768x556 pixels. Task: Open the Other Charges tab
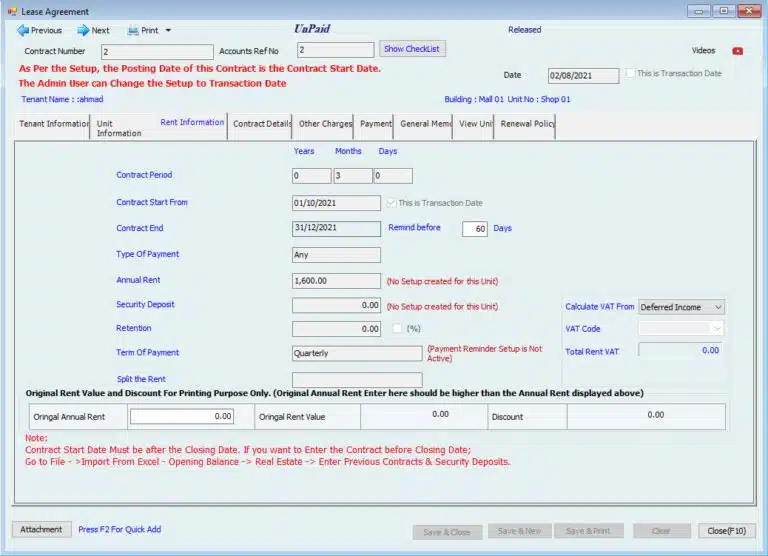click(325, 124)
